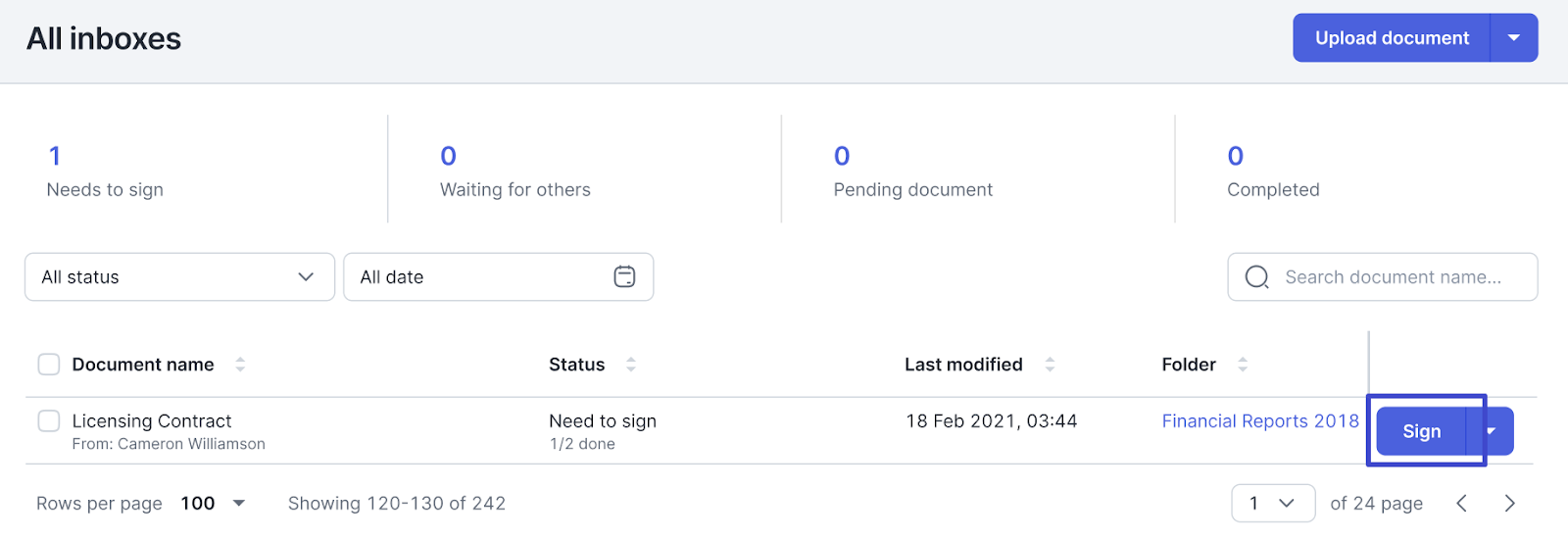Image resolution: width=1568 pixels, height=540 pixels.
Task: Go to previous page arrow
Action: [1461, 504]
